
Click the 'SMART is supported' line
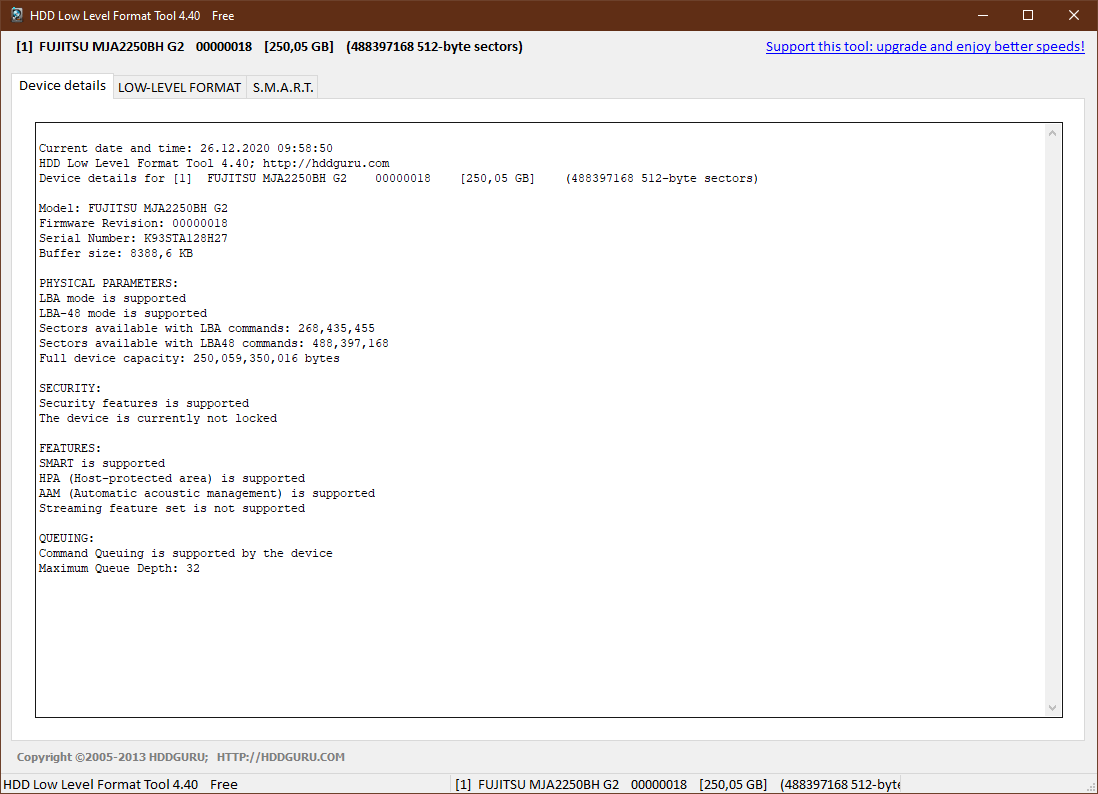[x=102, y=464]
